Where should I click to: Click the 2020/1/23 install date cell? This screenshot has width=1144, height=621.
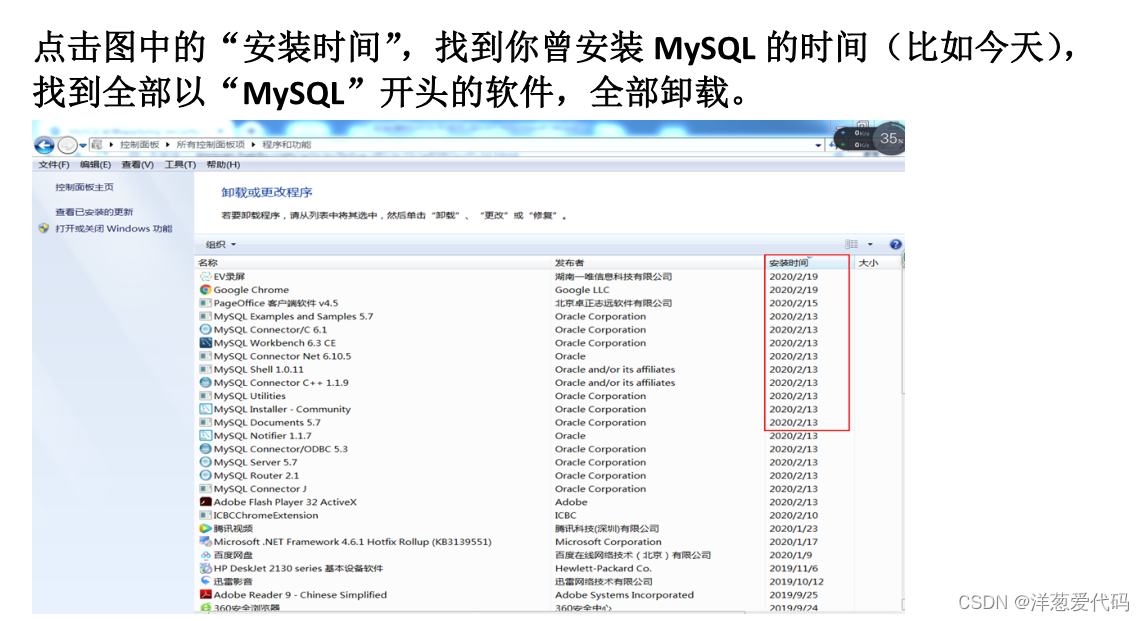(794, 528)
